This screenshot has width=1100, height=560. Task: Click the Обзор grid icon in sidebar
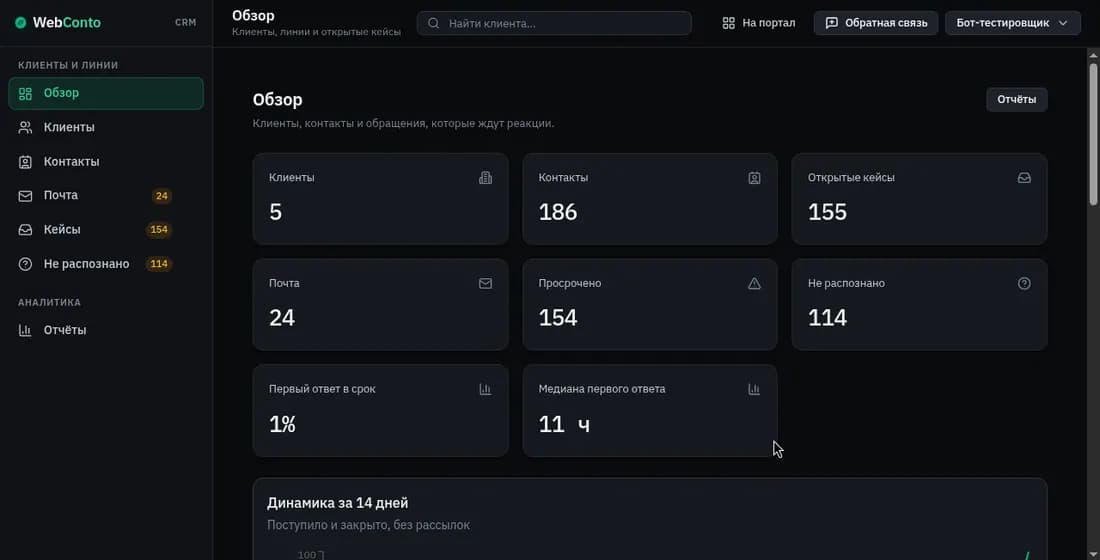click(25, 93)
